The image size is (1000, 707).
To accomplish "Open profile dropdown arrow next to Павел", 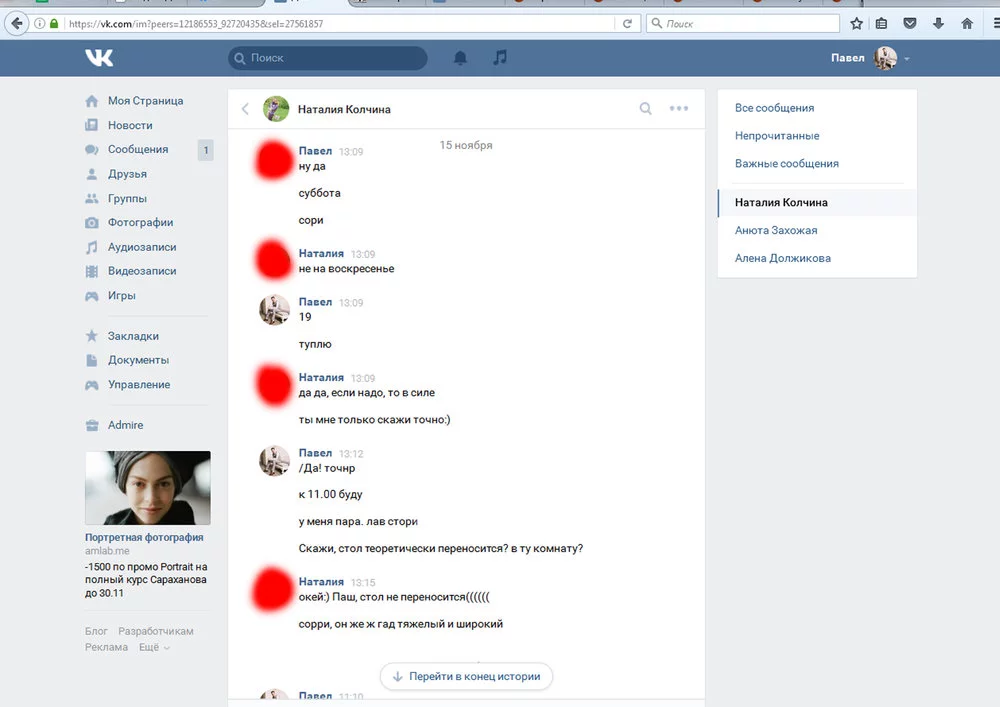I will coord(906,59).
